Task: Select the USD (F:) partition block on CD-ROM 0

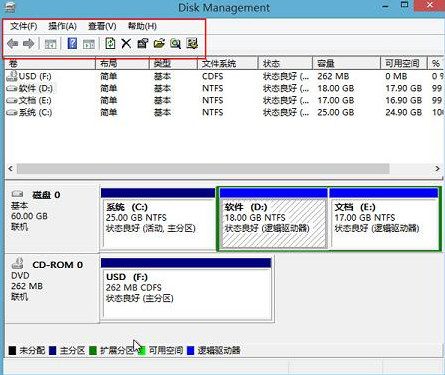Action: [186, 289]
